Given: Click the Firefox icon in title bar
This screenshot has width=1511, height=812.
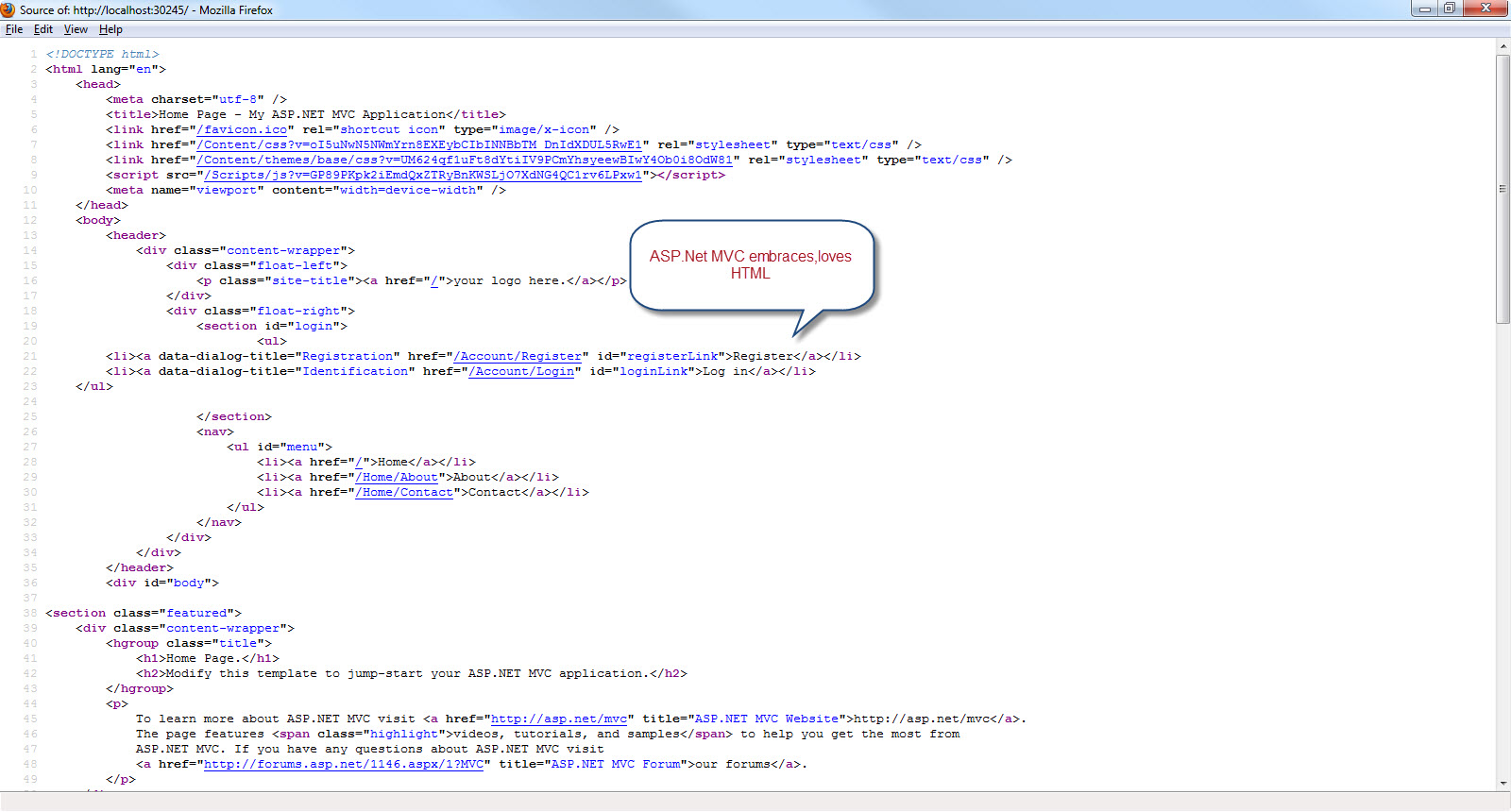Looking at the screenshot, I should pos(8,9).
